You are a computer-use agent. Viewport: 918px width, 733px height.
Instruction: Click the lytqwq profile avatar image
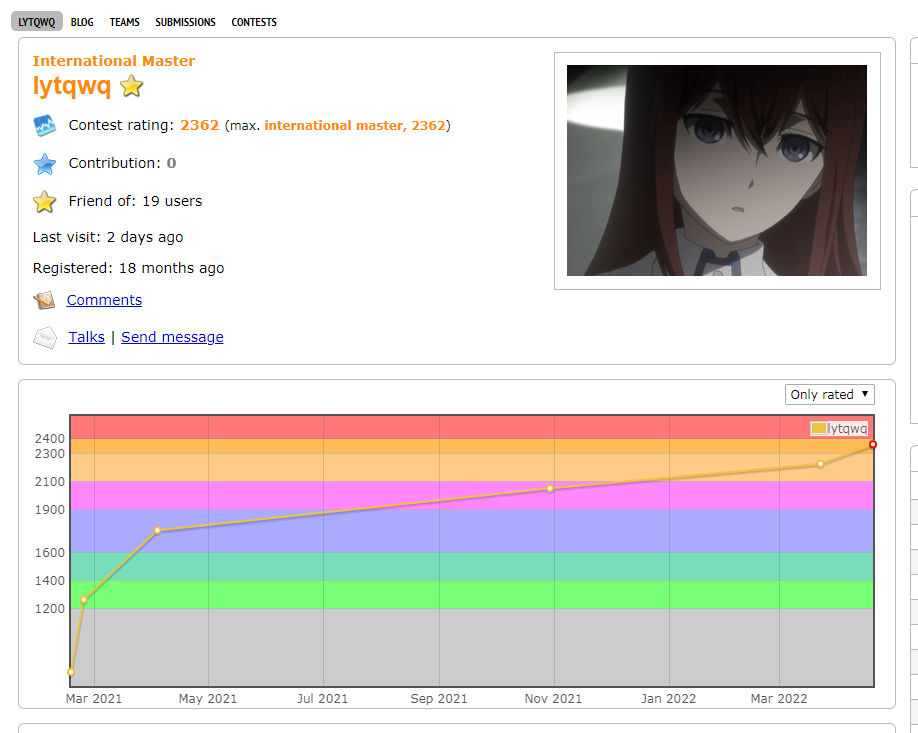[x=717, y=170]
